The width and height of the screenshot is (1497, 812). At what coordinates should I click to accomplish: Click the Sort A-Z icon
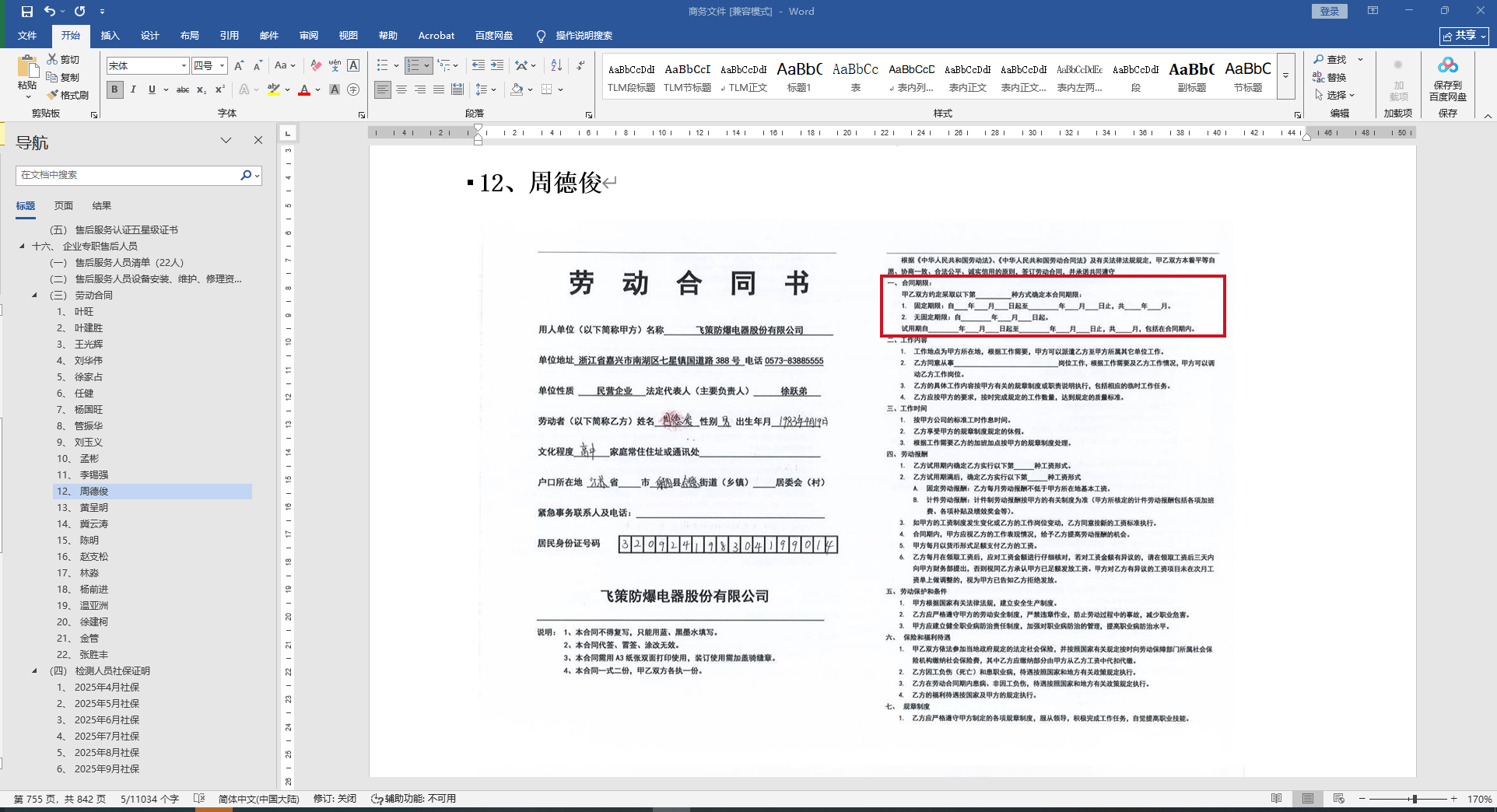pyautogui.click(x=556, y=66)
